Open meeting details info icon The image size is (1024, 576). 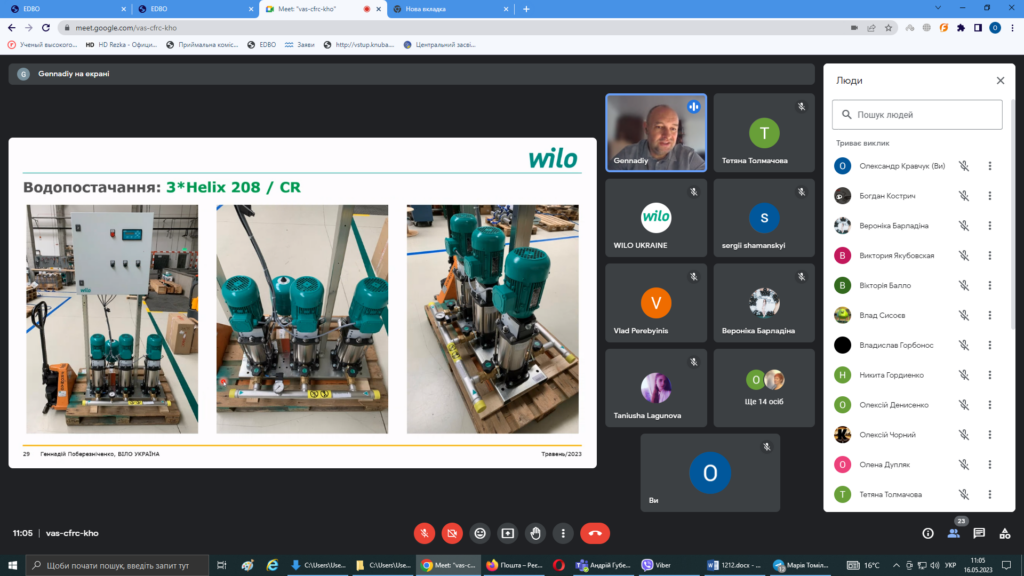tap(928, 534)
